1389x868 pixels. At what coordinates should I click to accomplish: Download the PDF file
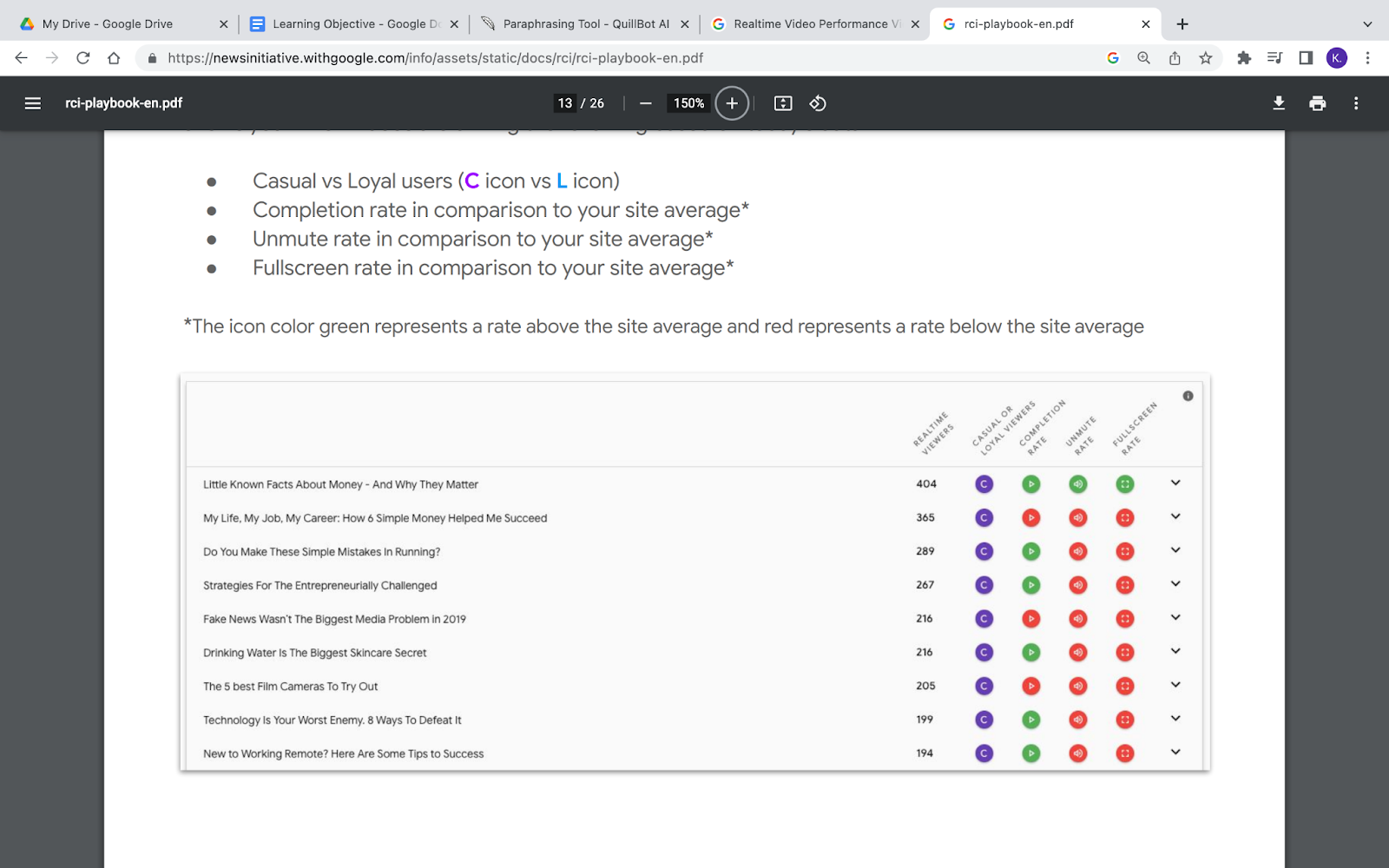[1279, 103]
